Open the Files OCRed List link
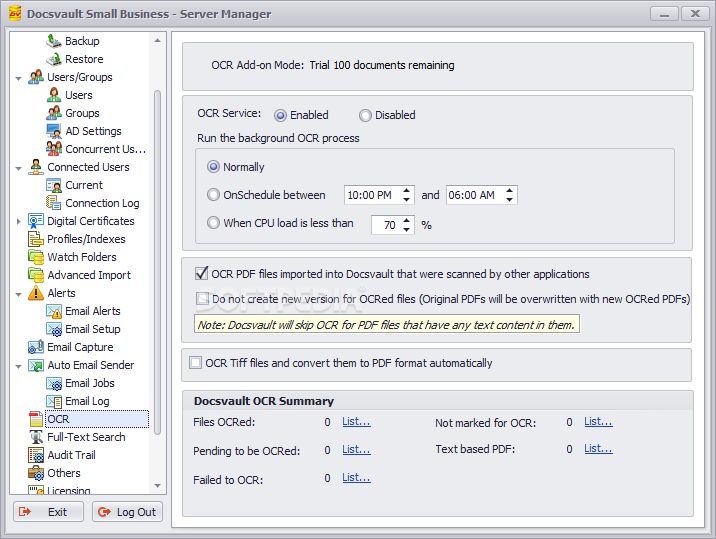The image size is (716, 539). (356, 422)
